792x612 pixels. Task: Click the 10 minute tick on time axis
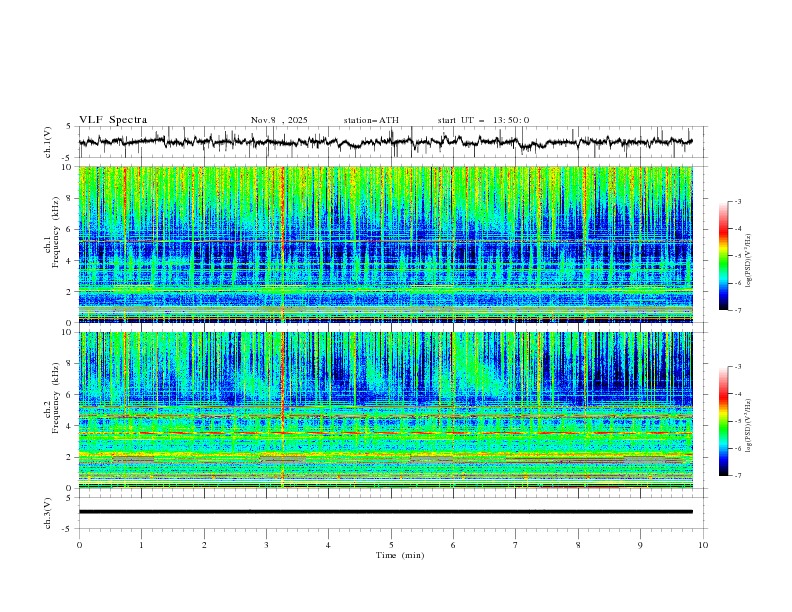[x=703, y=545]
